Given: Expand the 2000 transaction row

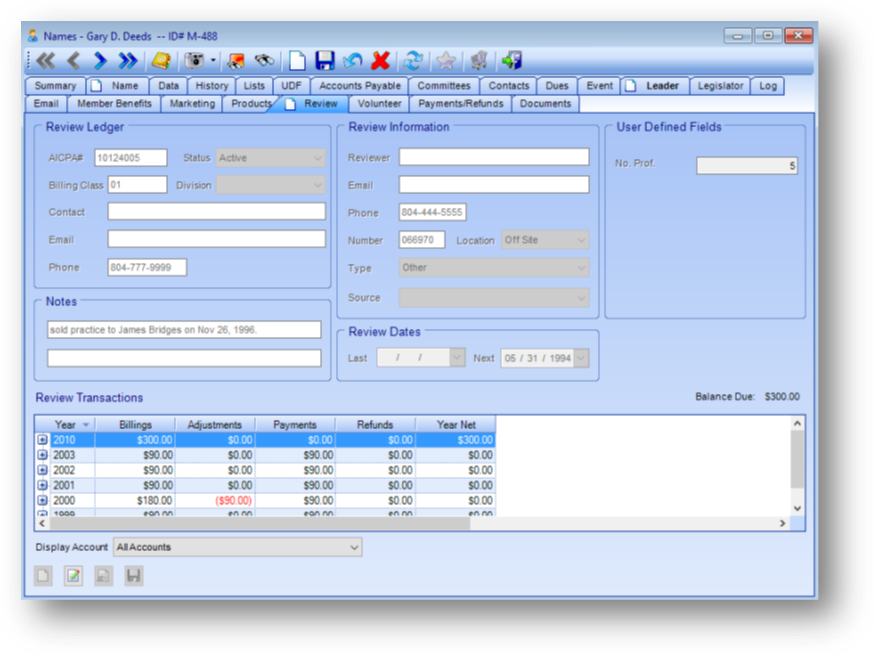Looking at the screenshot, I should click(x=42, y=500).
